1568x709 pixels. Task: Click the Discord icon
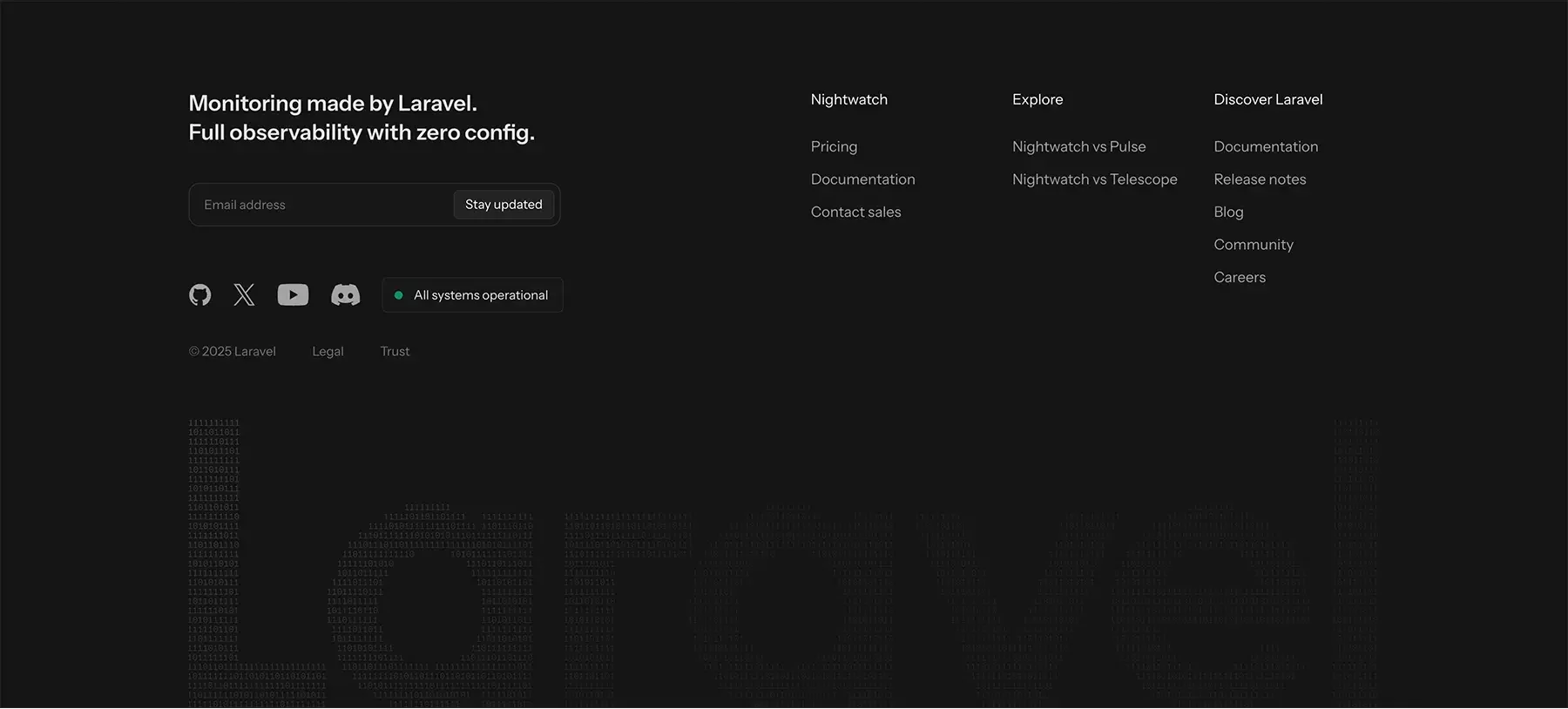pyautogui.click(x=346, y=295)
